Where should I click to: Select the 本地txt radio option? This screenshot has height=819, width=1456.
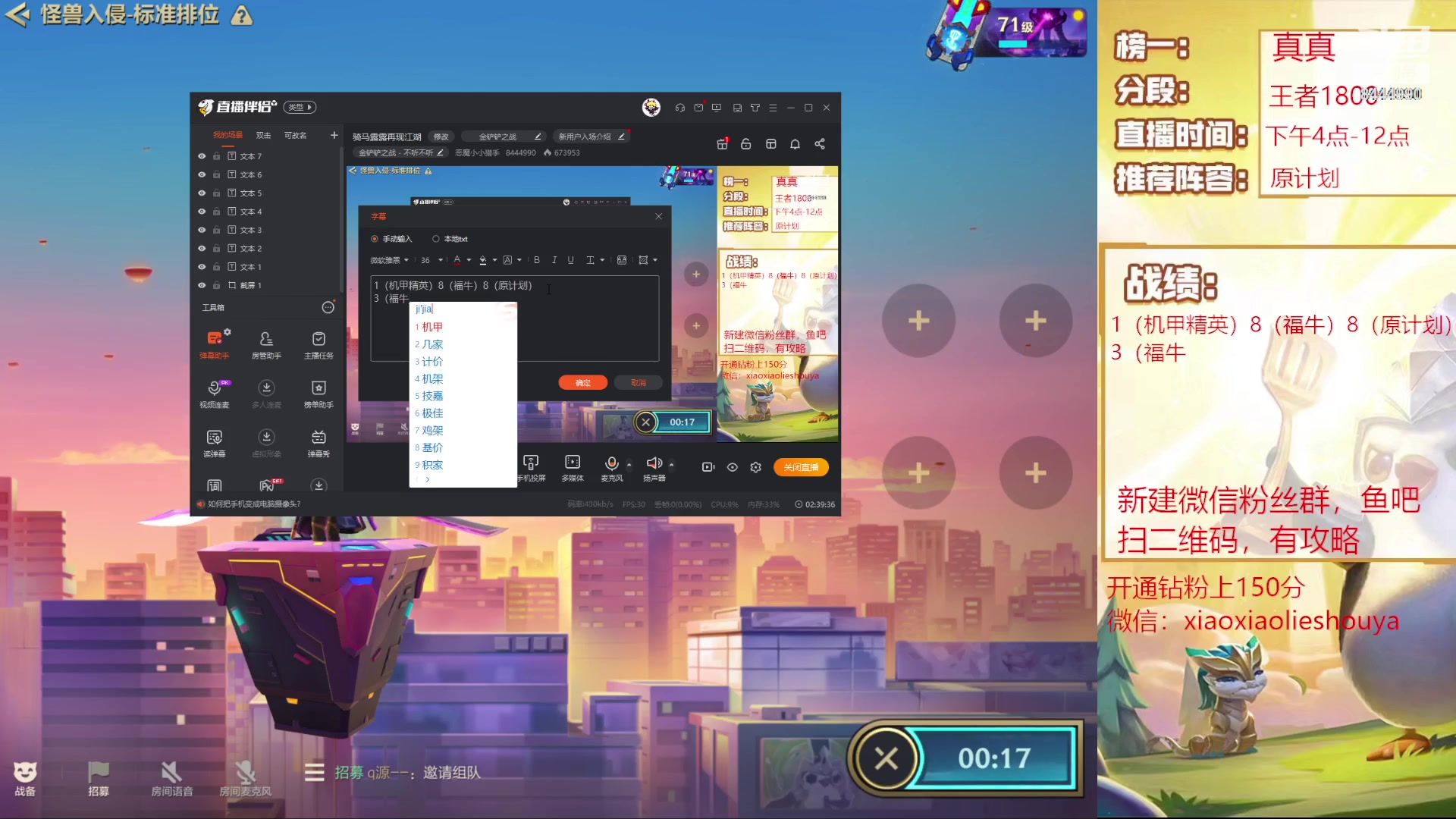click(450, 239)
